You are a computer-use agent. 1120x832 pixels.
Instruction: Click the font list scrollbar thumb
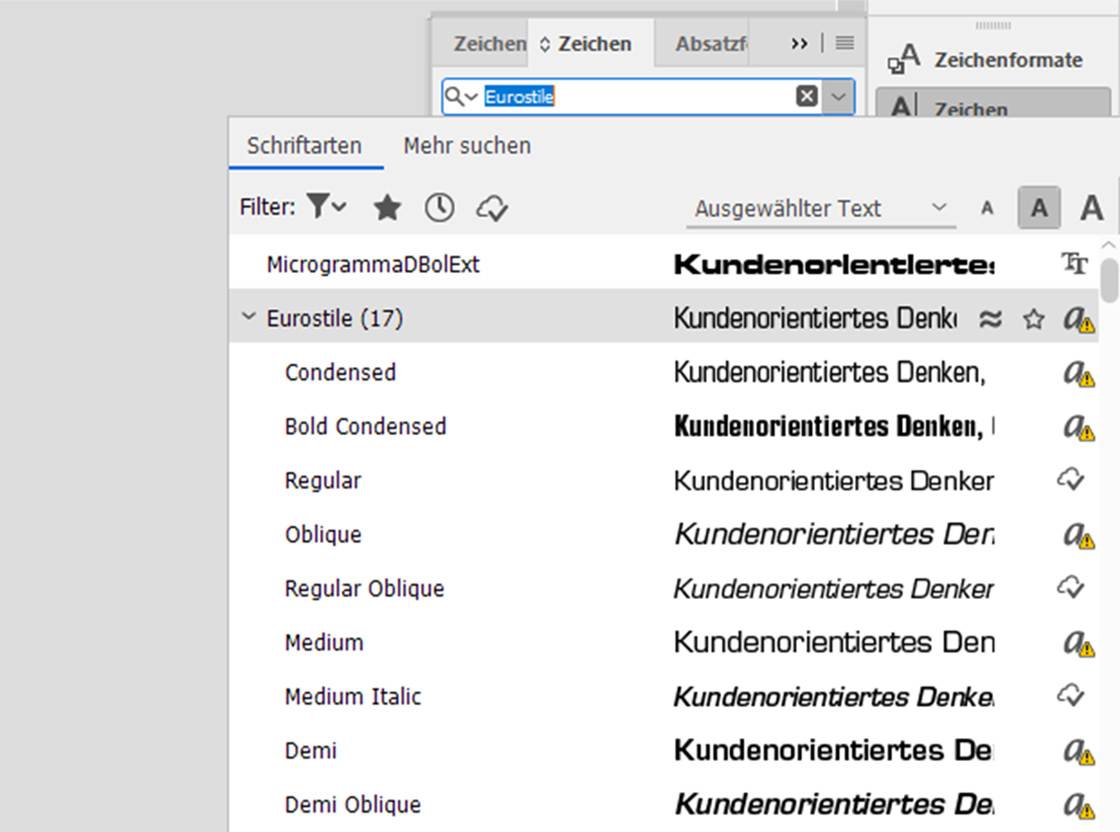pos(1109,281)
